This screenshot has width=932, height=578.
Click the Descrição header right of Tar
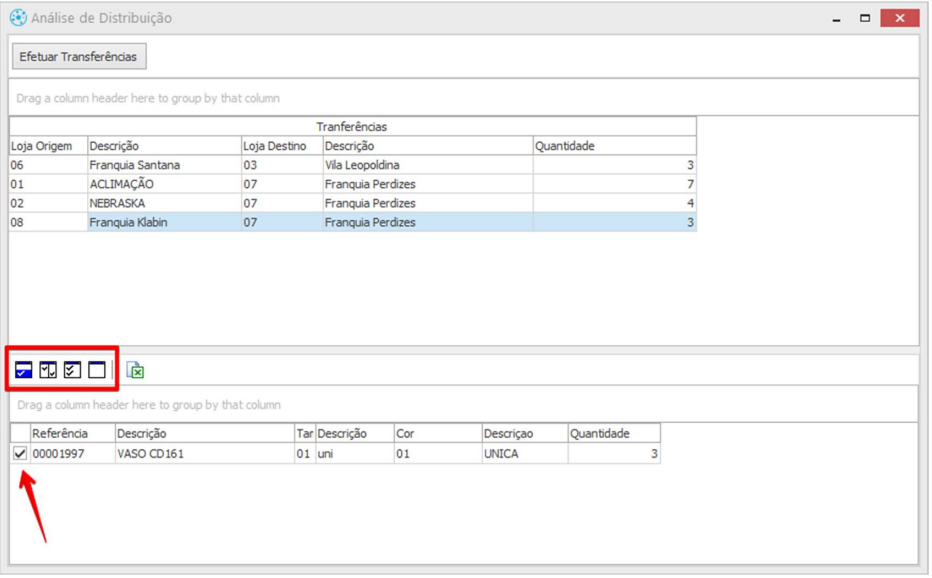click(355, 434)
